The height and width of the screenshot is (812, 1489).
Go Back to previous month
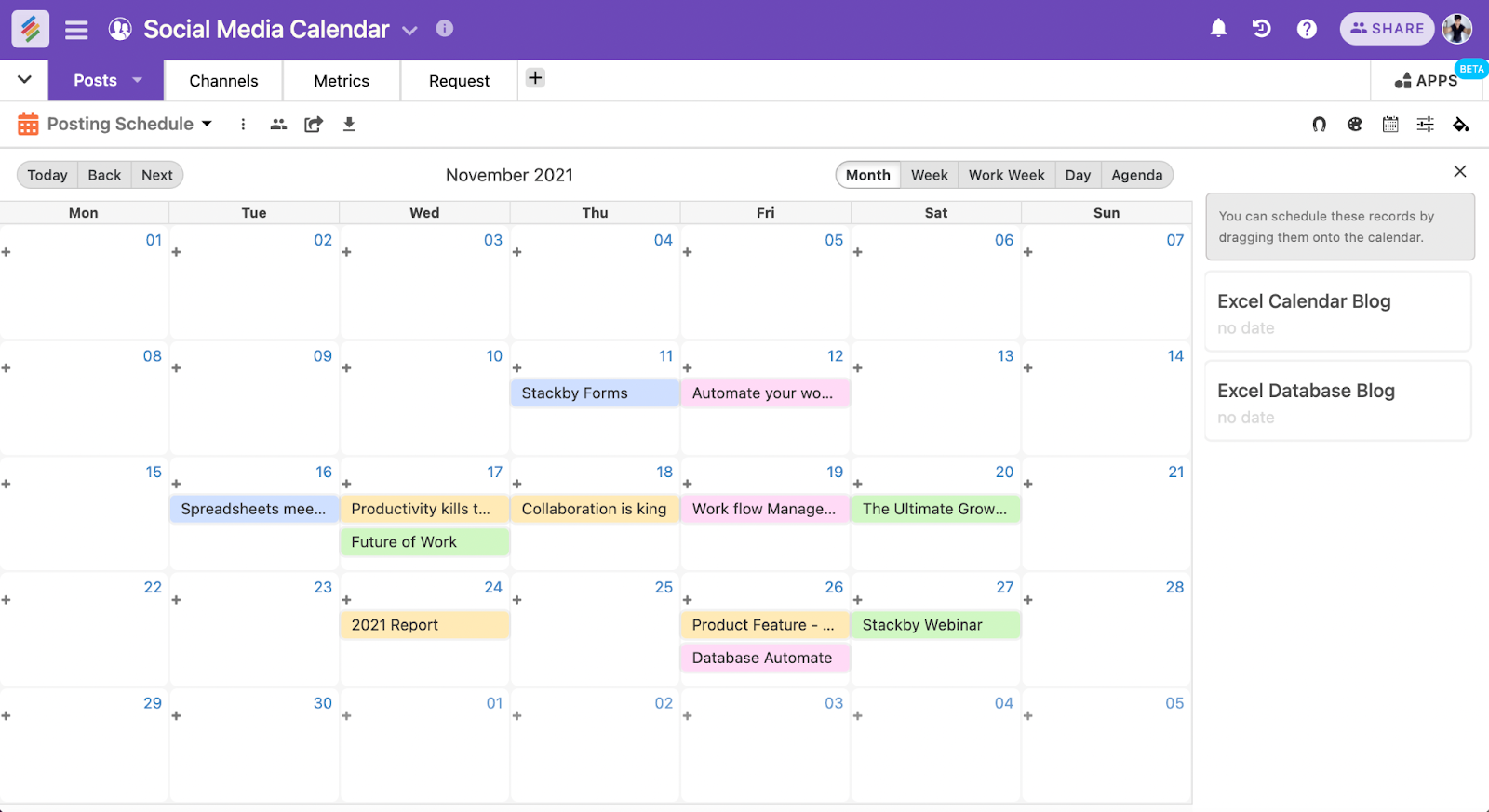tap(104, 175)
